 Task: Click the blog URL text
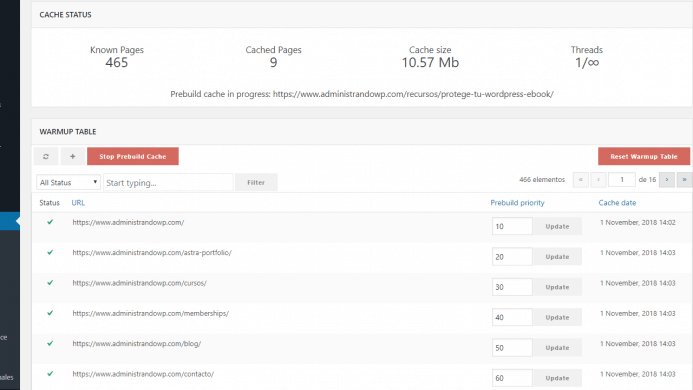pos(137,344)
